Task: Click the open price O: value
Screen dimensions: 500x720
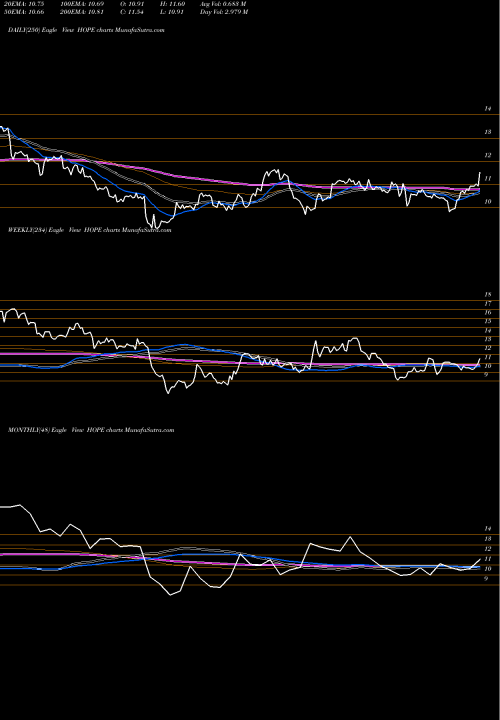Action: pyautogui.click(x=131, y=4)
